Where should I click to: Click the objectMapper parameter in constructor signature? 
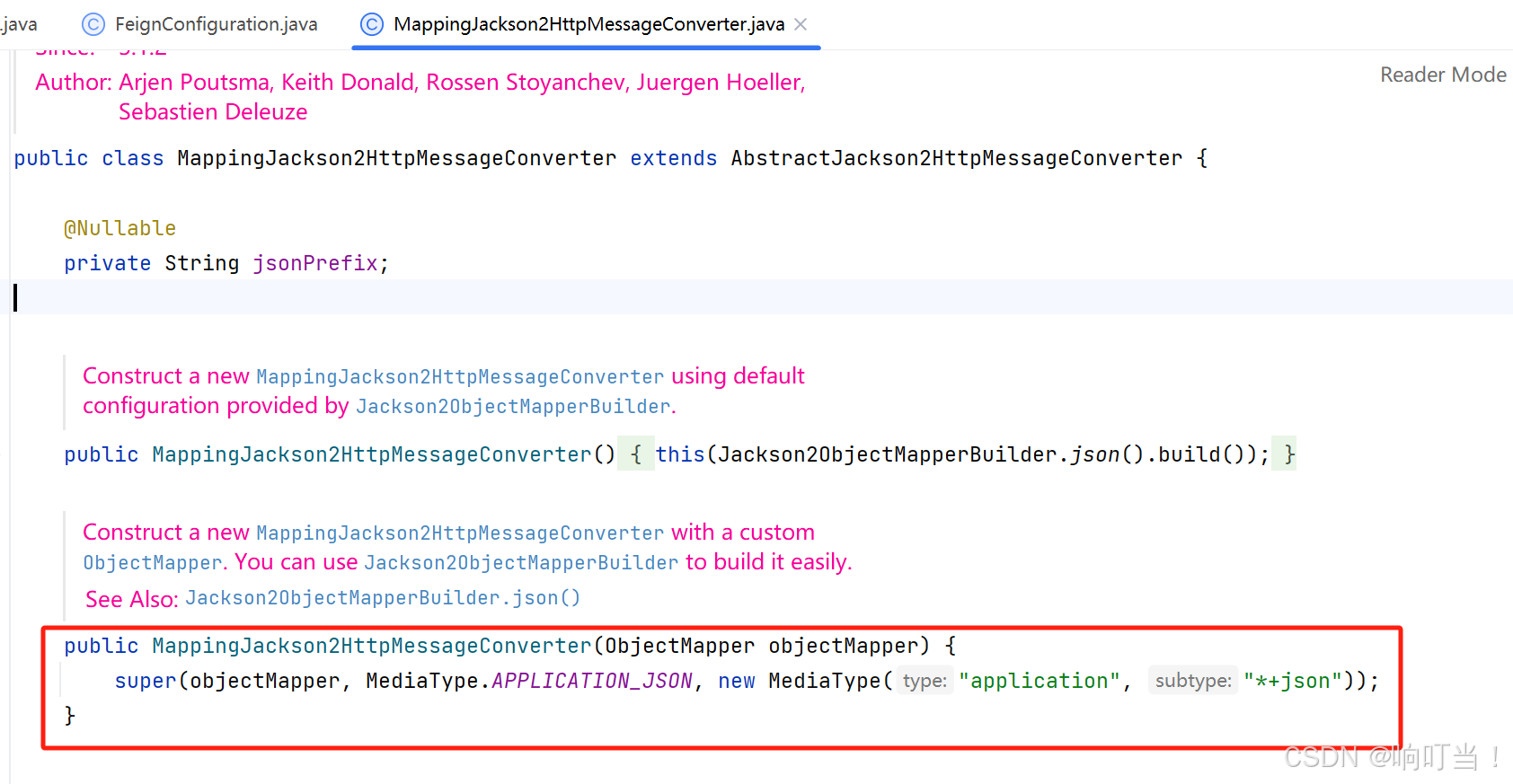844,646
